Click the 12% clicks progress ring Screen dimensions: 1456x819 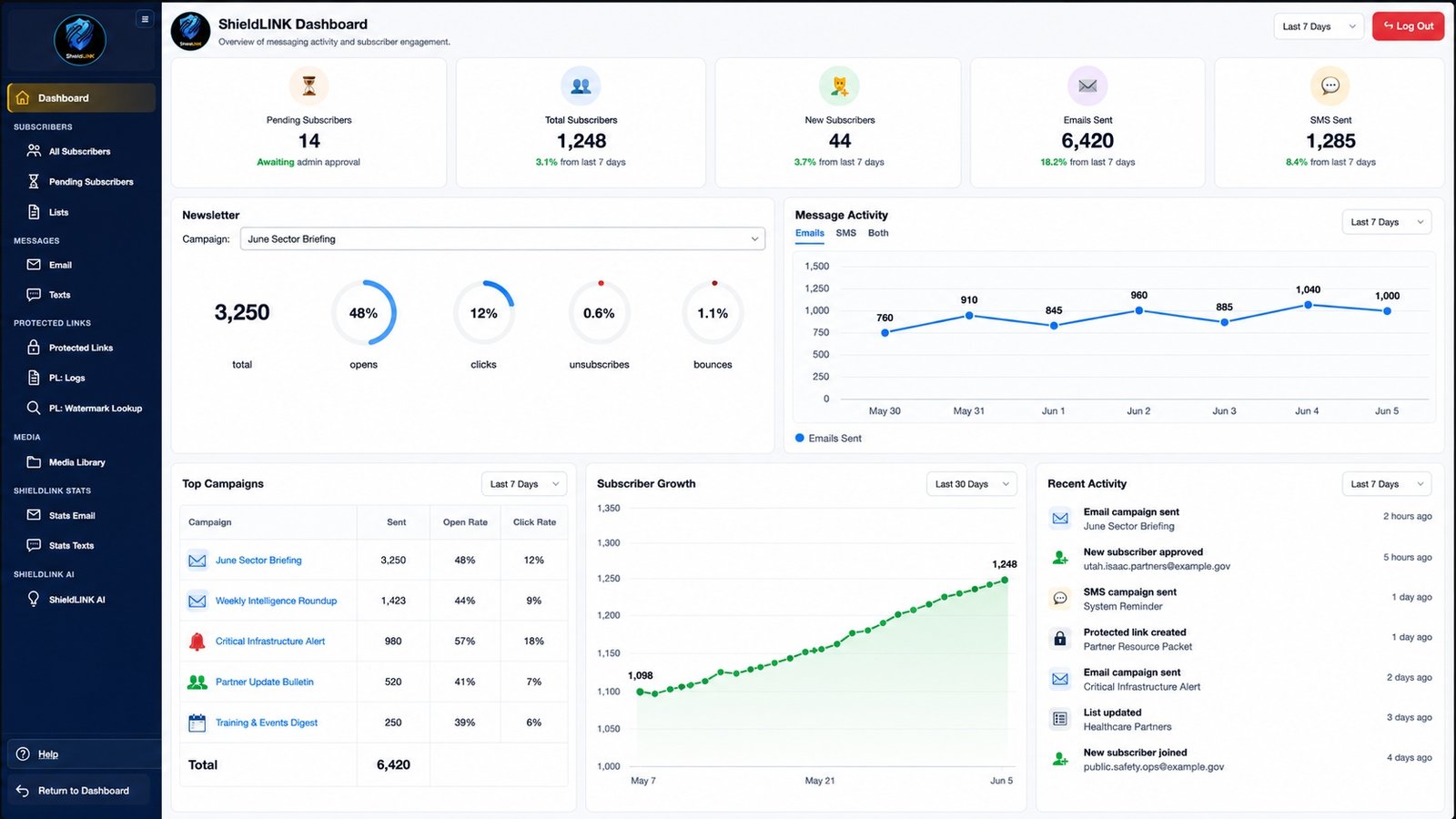coord(483,313)
